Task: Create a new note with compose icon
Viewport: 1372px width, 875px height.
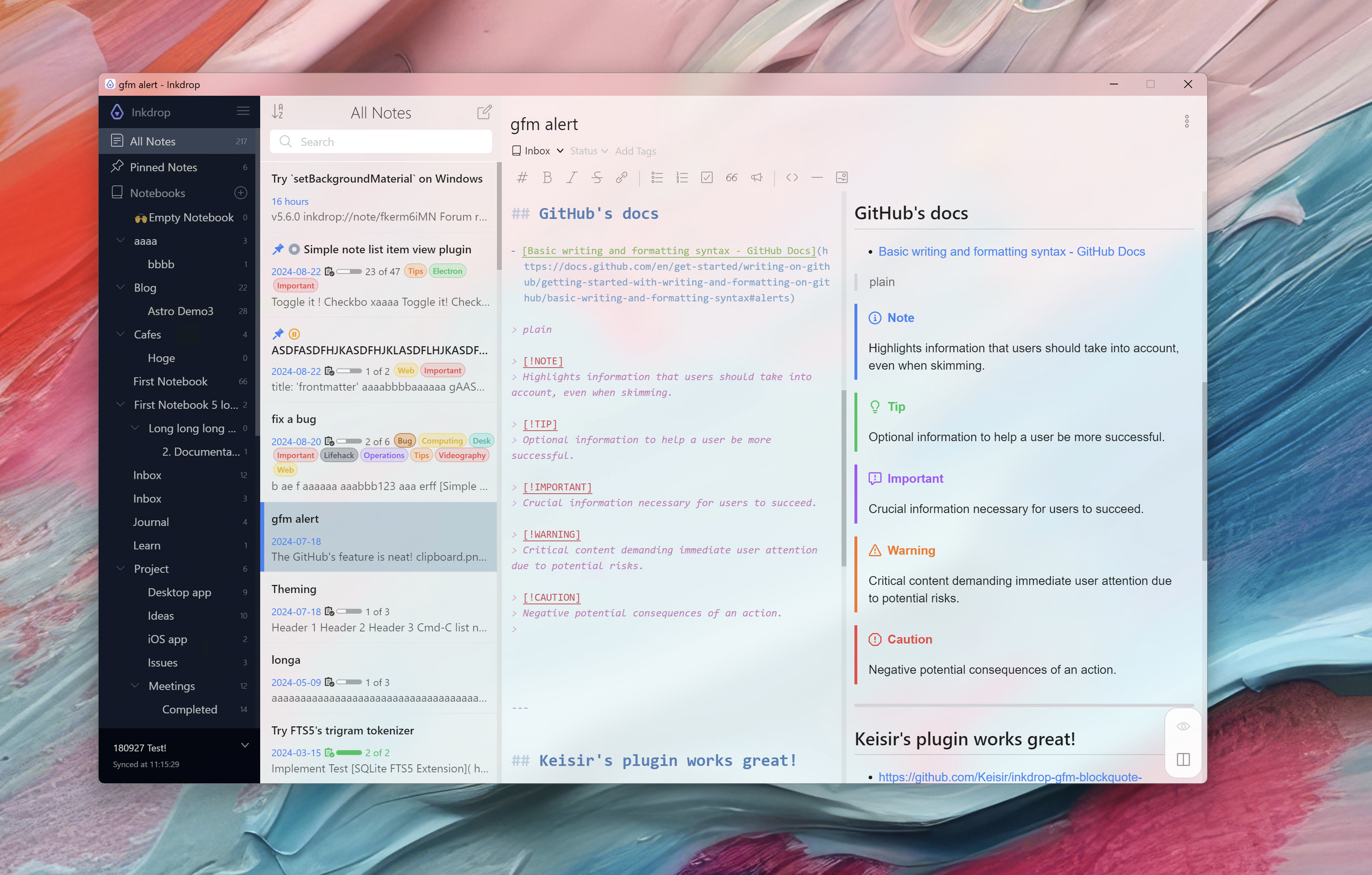Action: [484, 112]
